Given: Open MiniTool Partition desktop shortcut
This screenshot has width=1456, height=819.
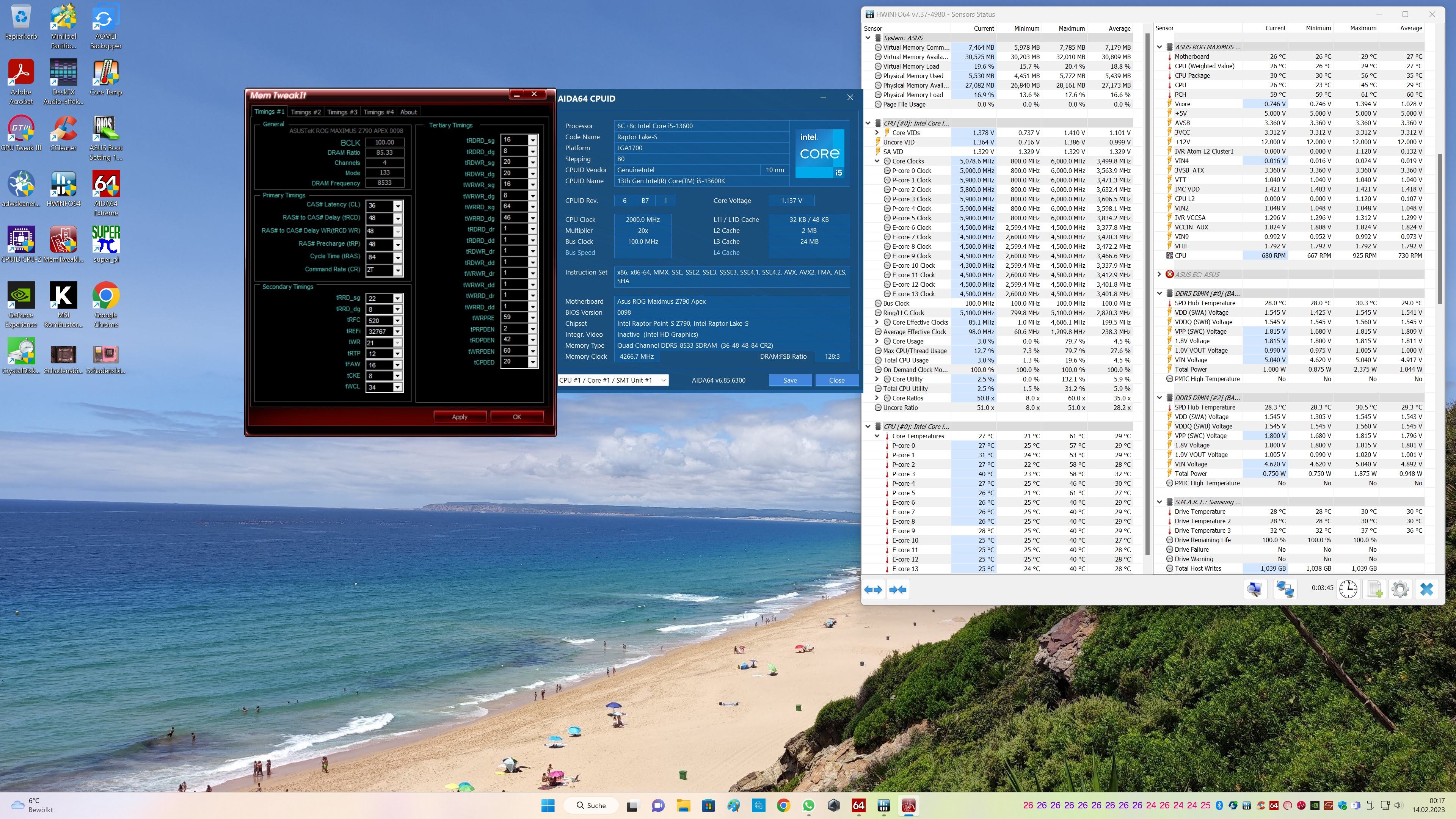Looking at the screenshot, I should click(x=63, y=27).
